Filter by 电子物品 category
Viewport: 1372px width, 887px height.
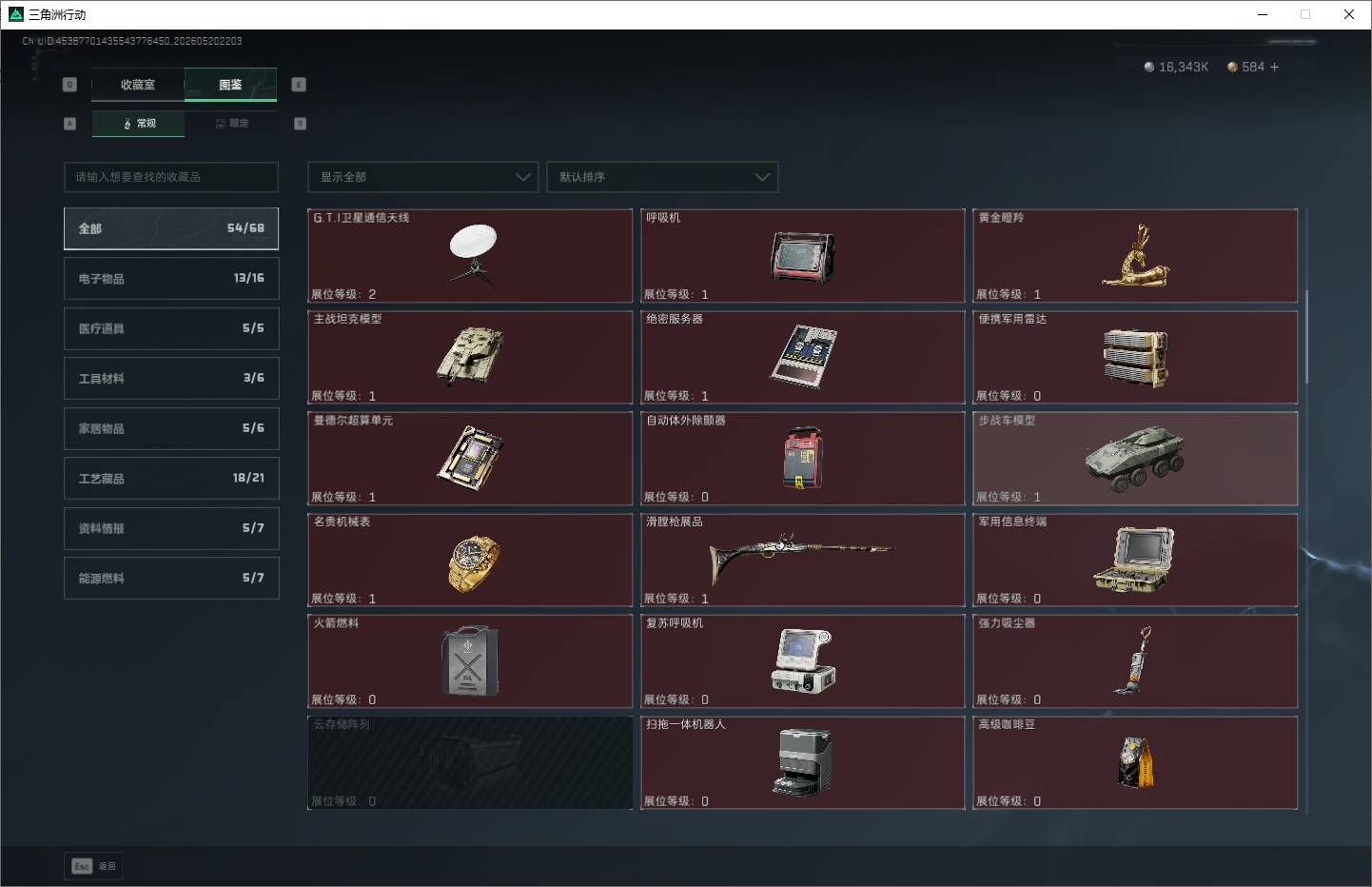(171, 278)
